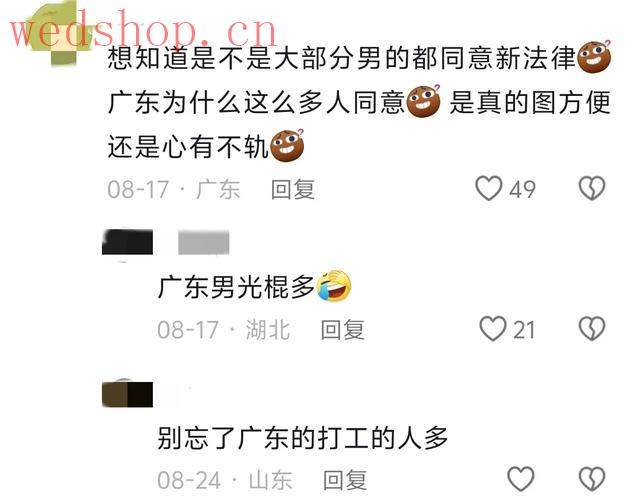Tap the reply text 别忘了广东的打工的人多
This screenshot has height=501, width=640.
tap(303, 438)
